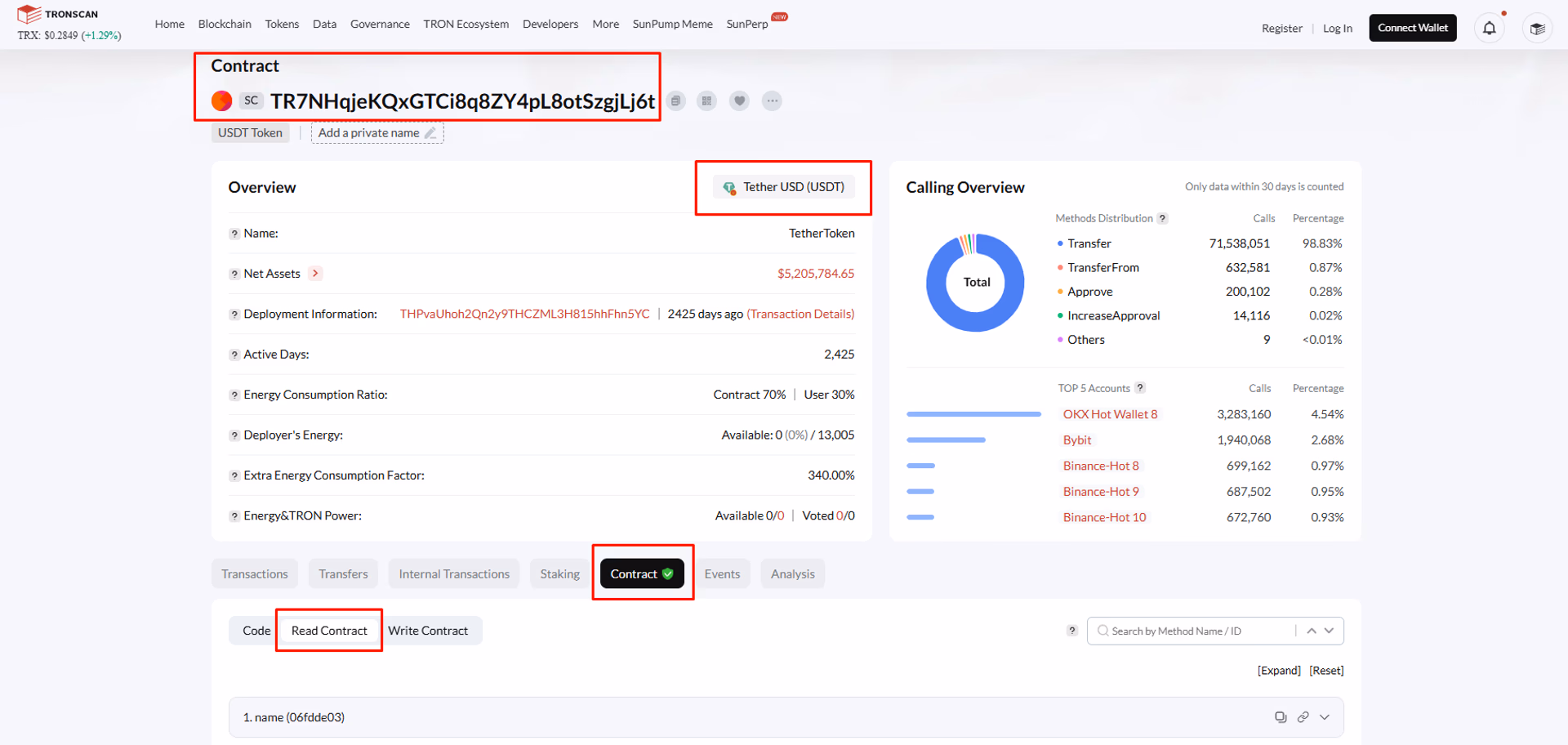Click the Connect Wallet button
1568x745 pixels.
pos(1413,28)
